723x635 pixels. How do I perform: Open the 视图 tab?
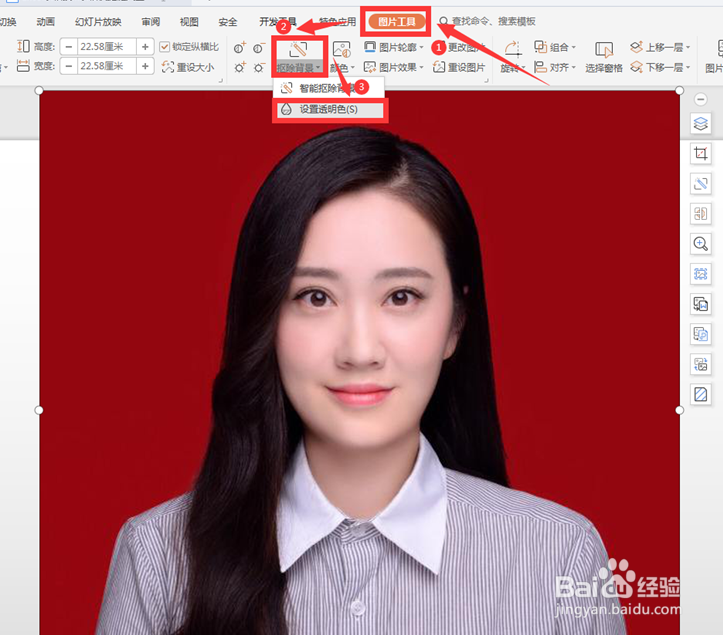coord(189,22)
